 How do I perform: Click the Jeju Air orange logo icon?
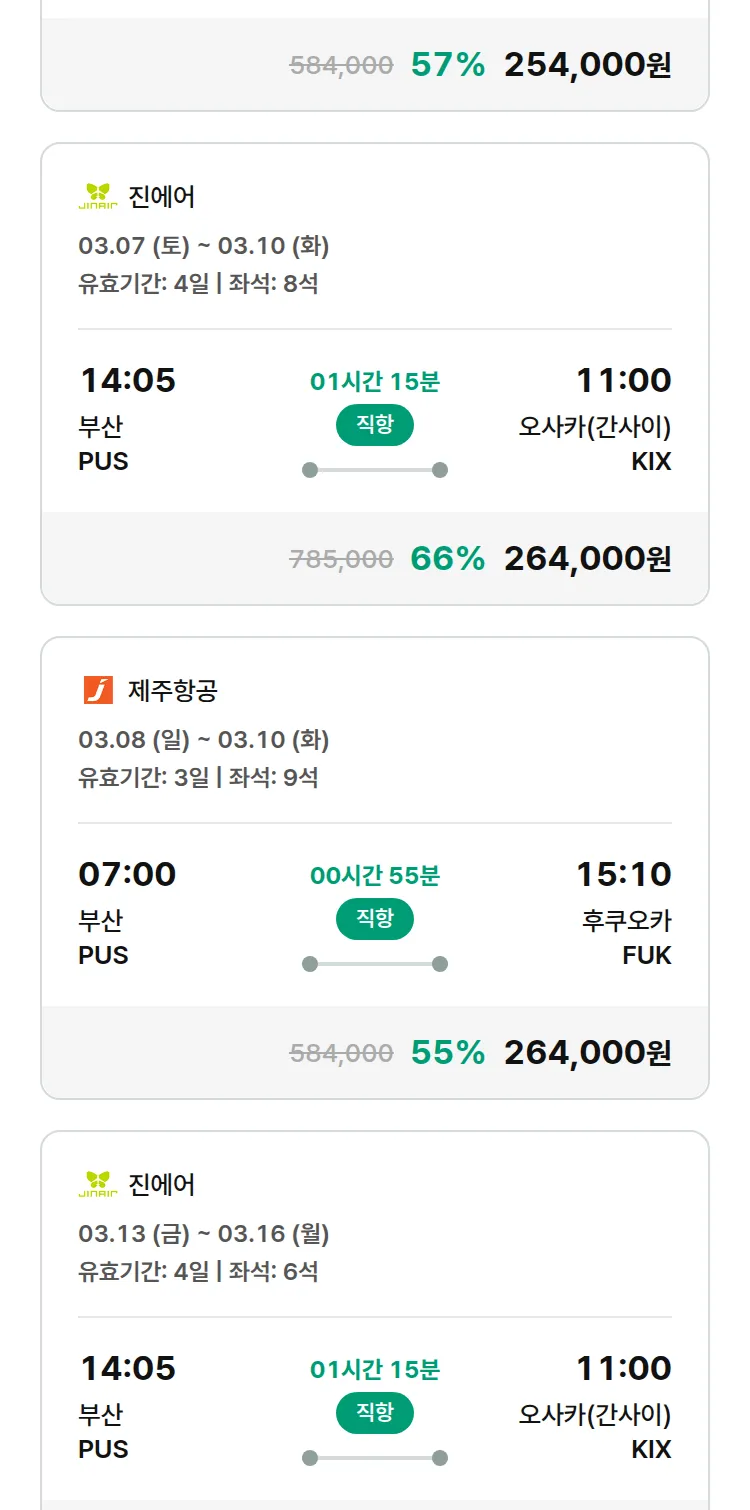[x=98, y=690]
